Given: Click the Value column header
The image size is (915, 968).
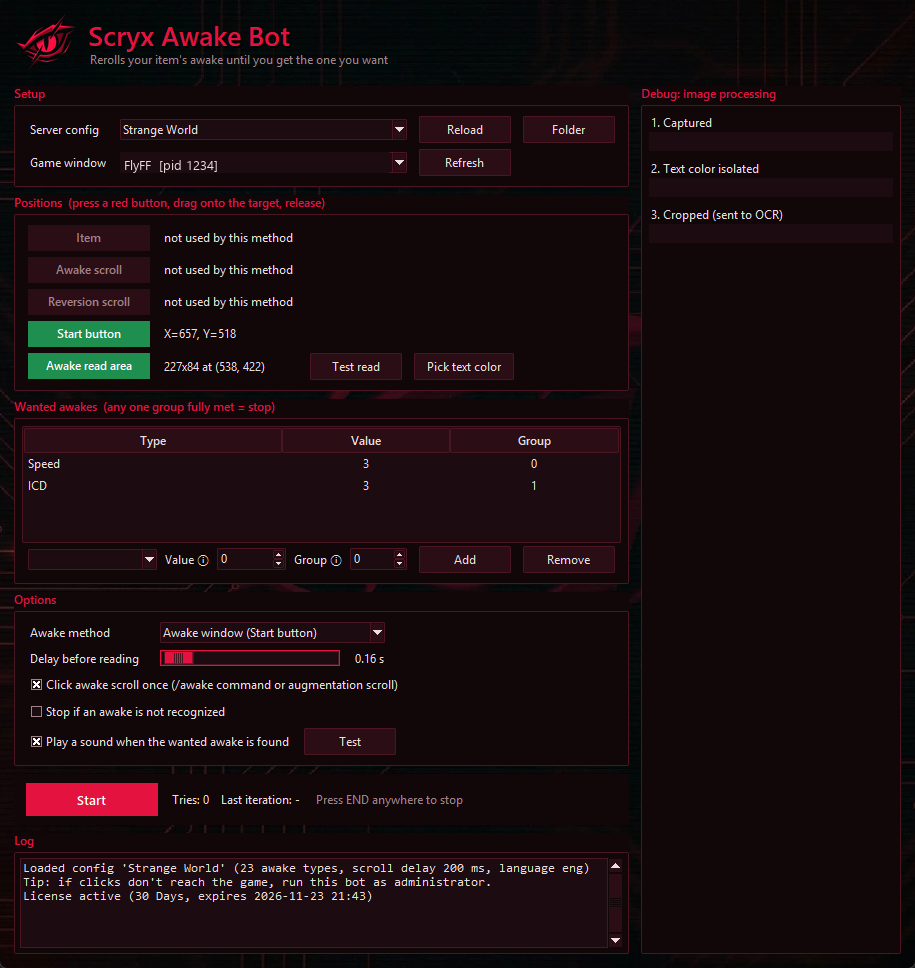Looking at the screenshot, I should coord(366,441).
